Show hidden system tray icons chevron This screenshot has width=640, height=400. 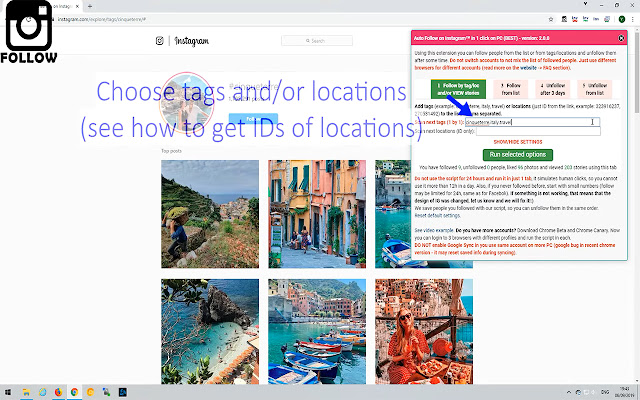(x=569, y=392)
